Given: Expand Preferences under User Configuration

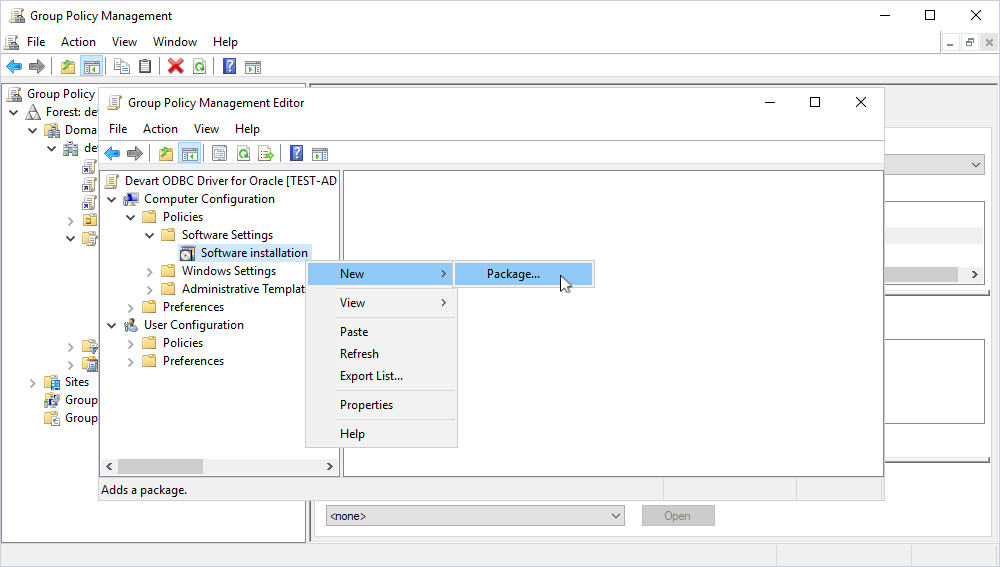Looking at the screenshot, I should [x=131, y=362].
